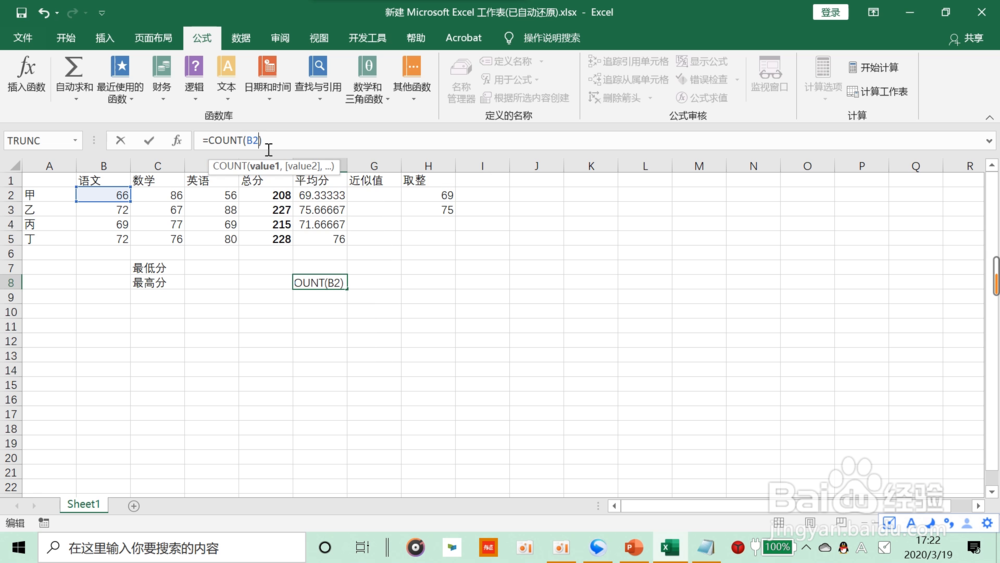This screenshot has height=563, width=1000.
Task: Click Trace Precedents (追踪引用单元格)
Action: point(628,61)
